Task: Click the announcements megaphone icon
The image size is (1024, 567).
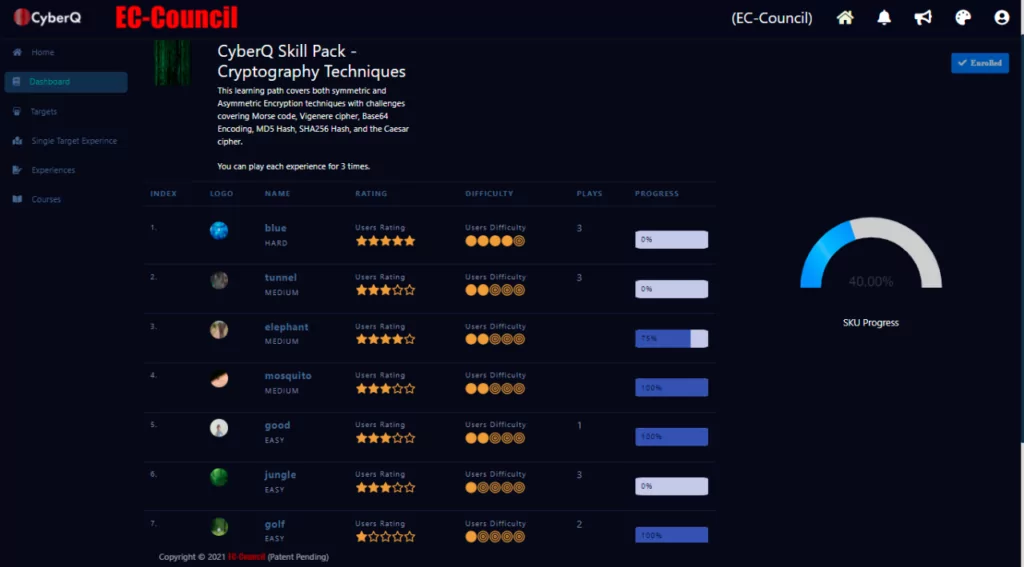Action: coord(923,18)
